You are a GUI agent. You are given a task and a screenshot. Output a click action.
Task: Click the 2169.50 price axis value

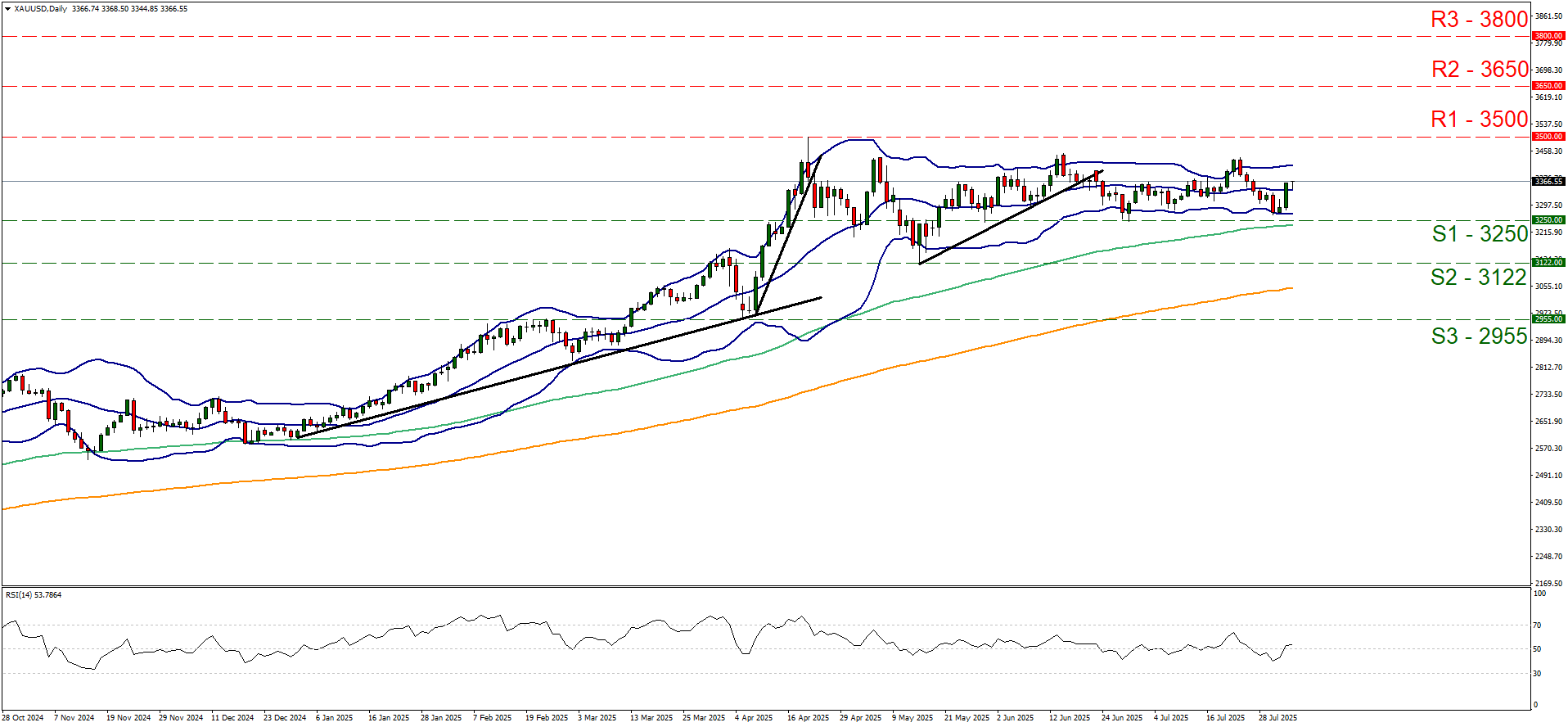click(x=1548, y=584)
